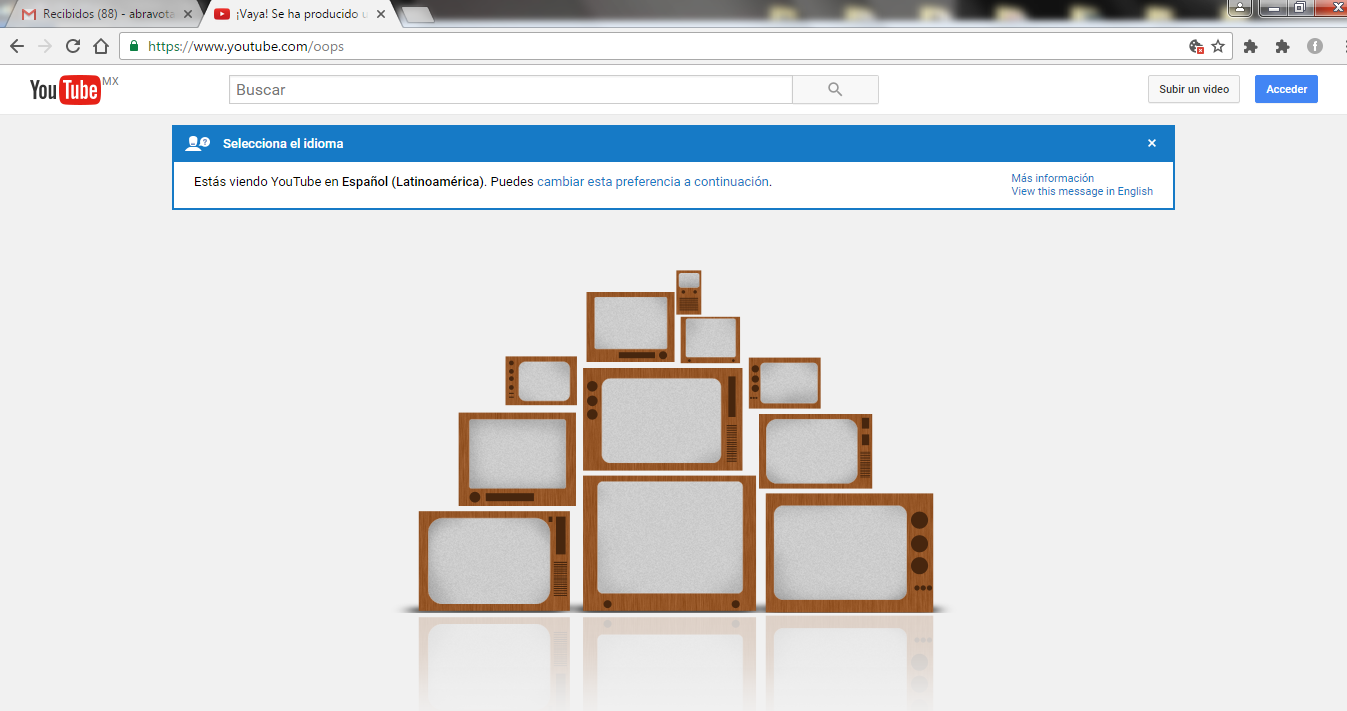Image resolution: width=1347 pixels, height=711 pixels.
Task: Focus the Buscar search field
Action: [510, 89]
